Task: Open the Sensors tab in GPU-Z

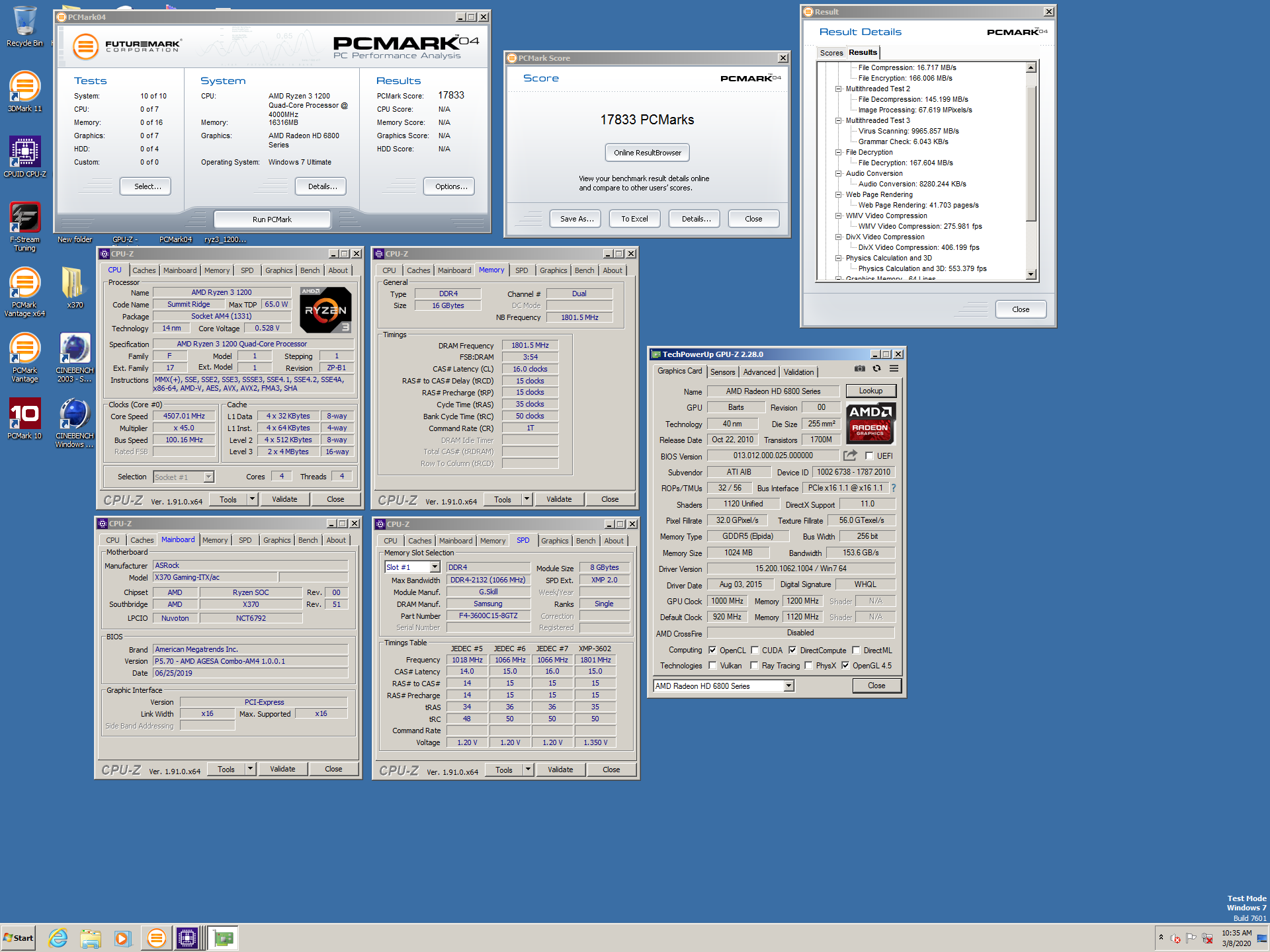Action: coord(722,372)
